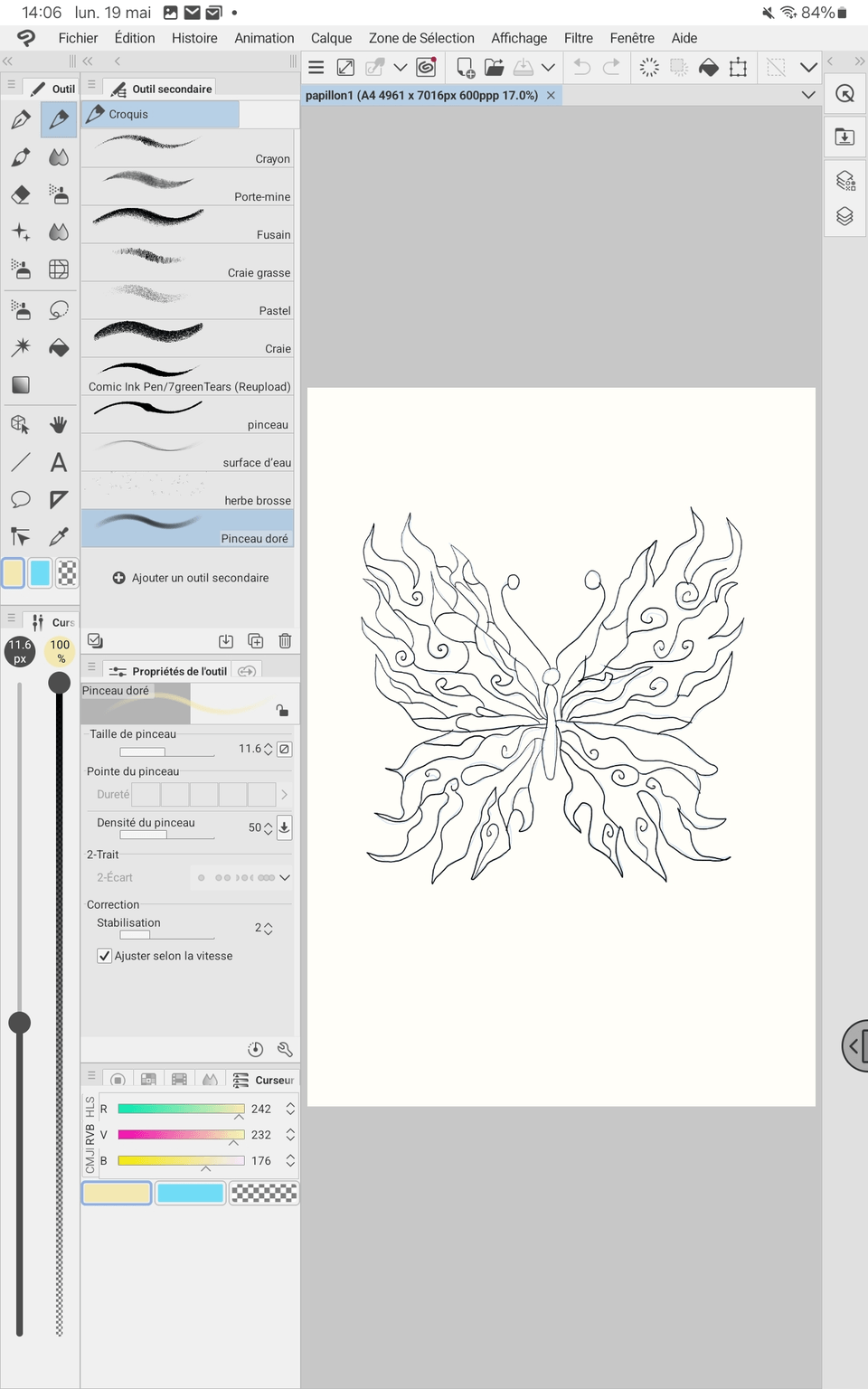Toggle brush size lock icon
The image size is (868, 1389).
(285, 749)
